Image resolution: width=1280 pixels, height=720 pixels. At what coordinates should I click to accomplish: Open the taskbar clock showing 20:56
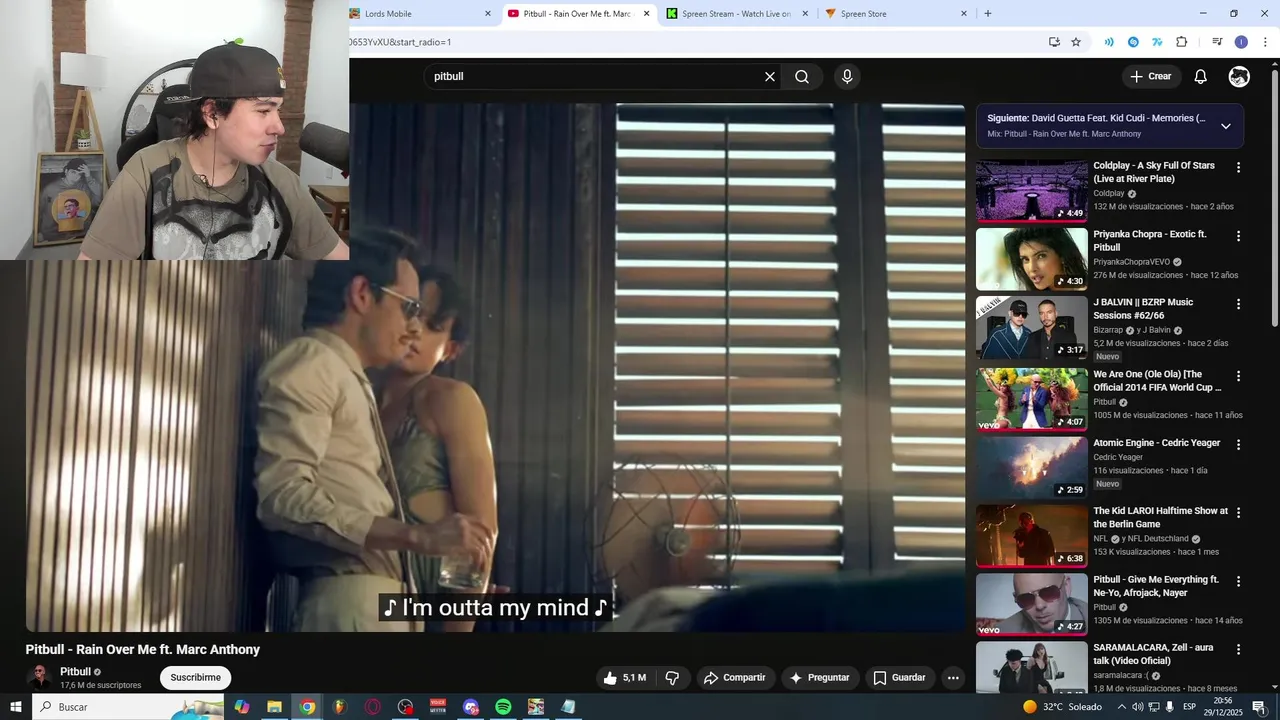pos(1222,707)
